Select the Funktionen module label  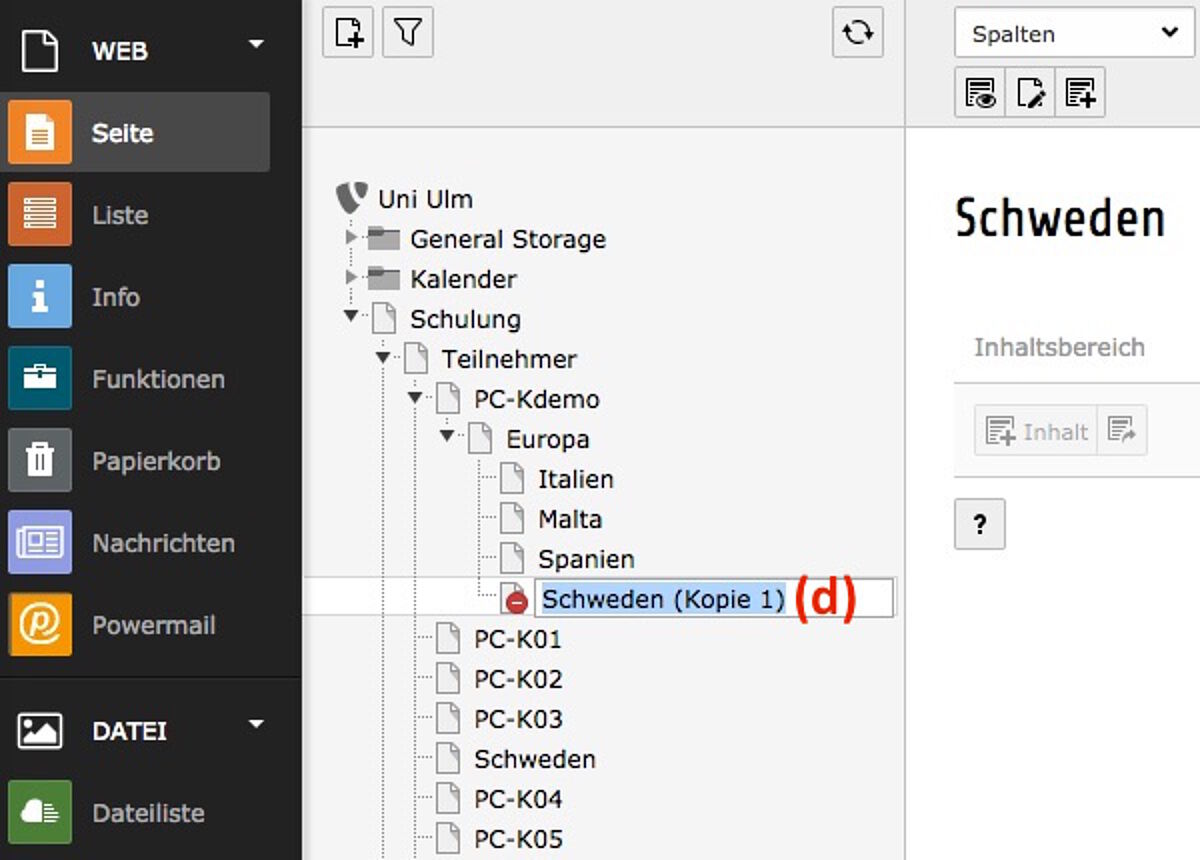pos(158,379)
